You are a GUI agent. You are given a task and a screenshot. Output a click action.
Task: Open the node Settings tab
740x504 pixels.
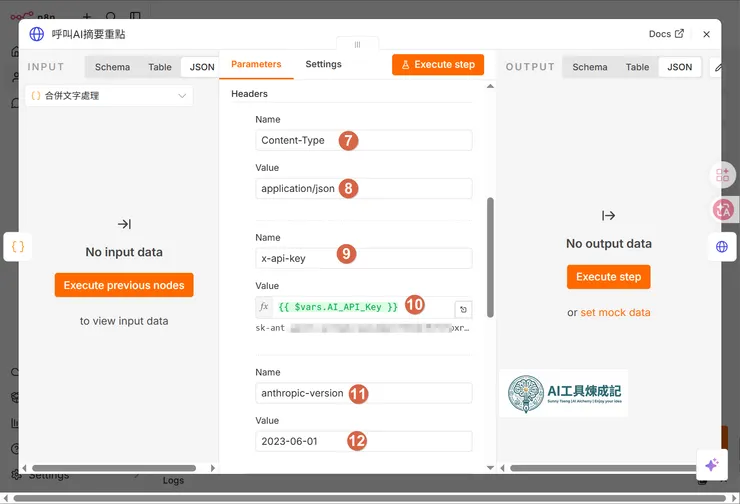323,64
